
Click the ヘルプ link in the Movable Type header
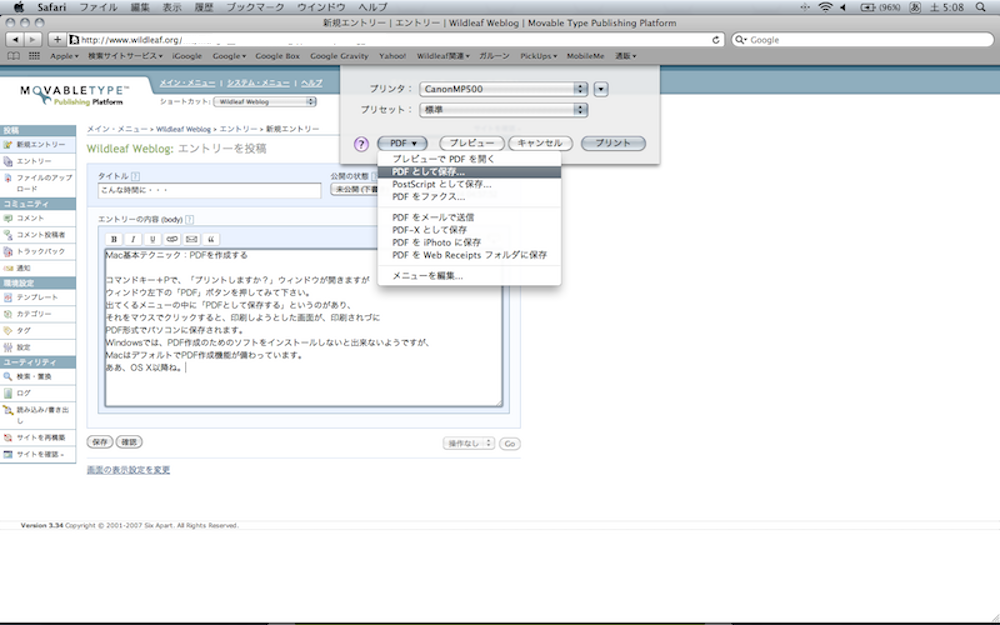point(312,83)
